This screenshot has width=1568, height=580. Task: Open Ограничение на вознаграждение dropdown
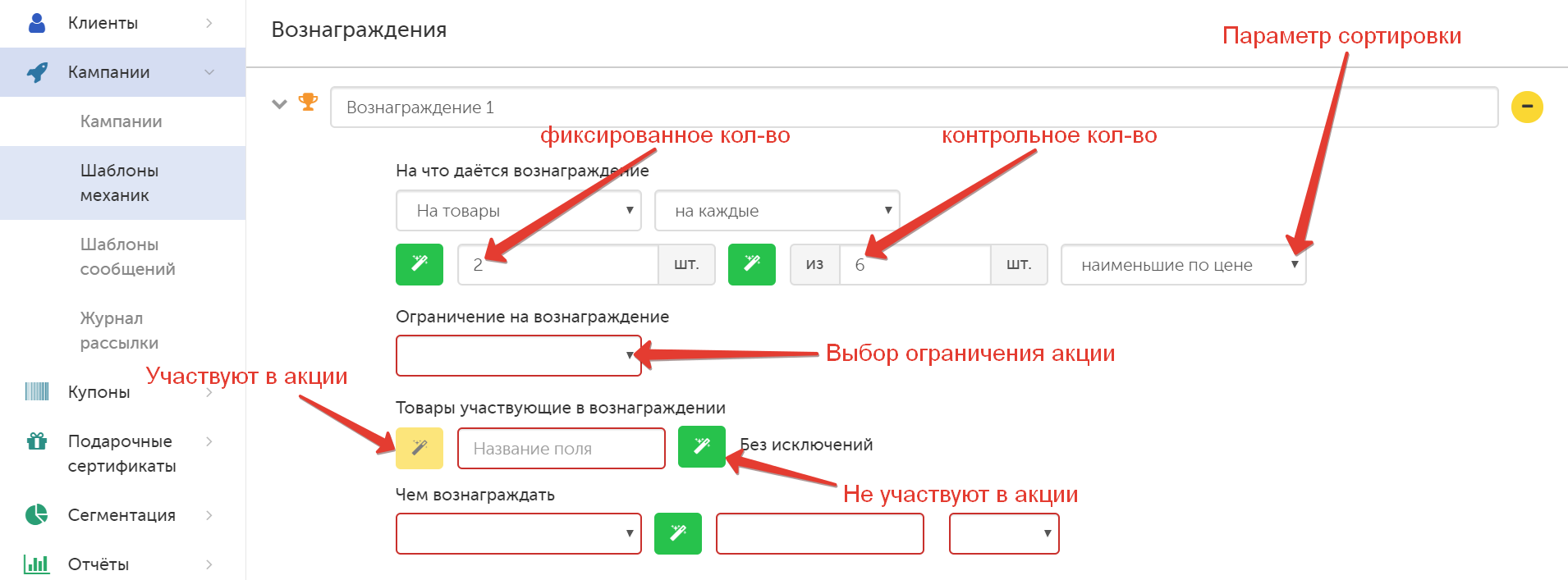[x=519, y=355]
